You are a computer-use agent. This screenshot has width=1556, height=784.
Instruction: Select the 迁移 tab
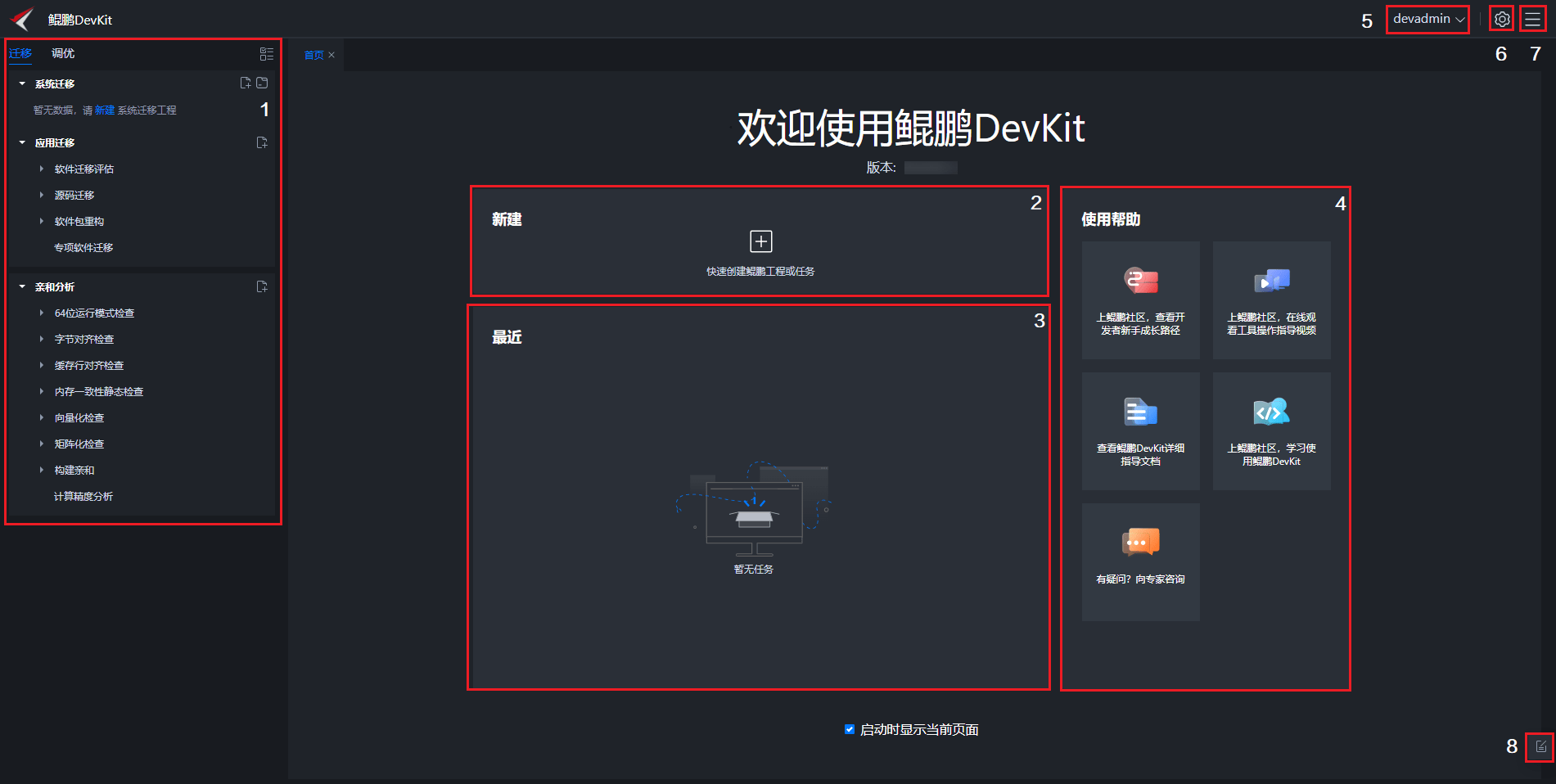pos(20,53)
